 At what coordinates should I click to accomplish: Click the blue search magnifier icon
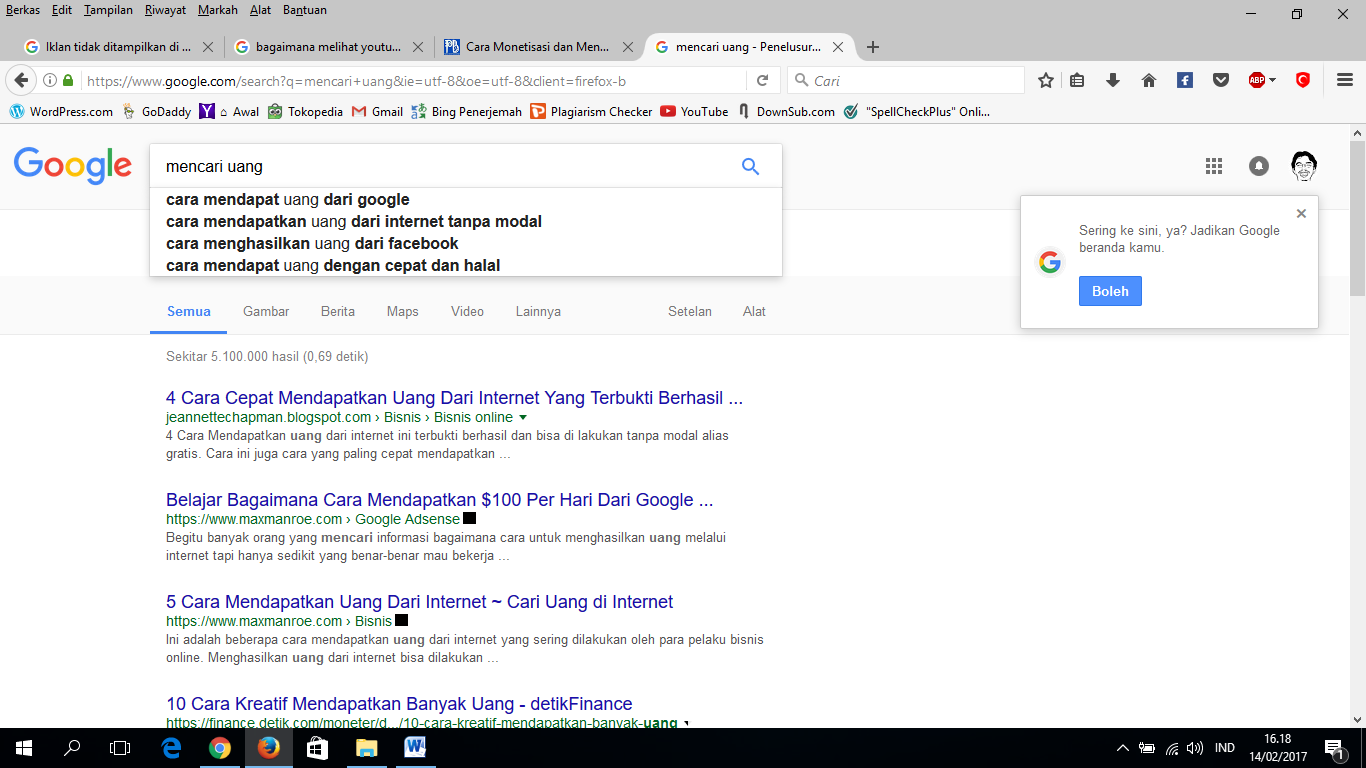[x=749, y=166]
